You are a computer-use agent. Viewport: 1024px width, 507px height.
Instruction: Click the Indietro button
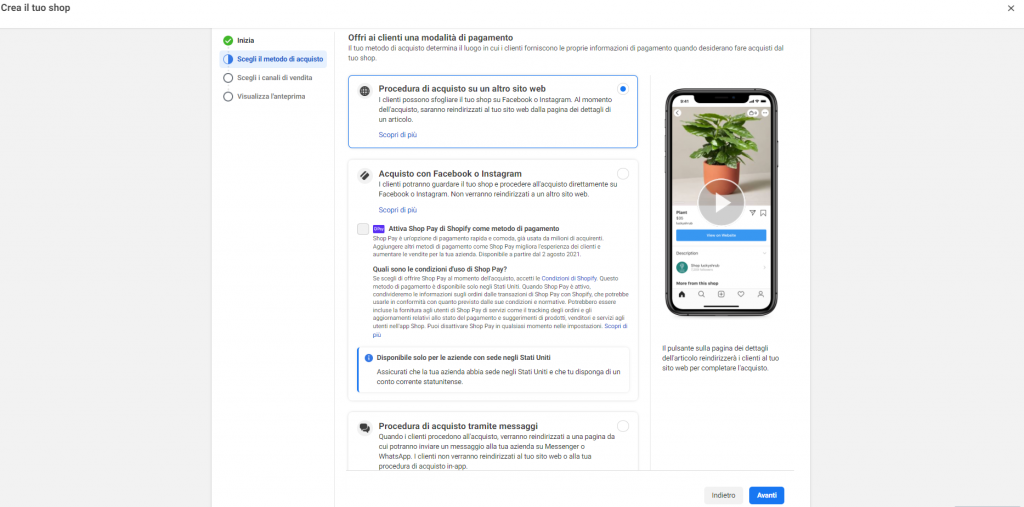[724, 495]
